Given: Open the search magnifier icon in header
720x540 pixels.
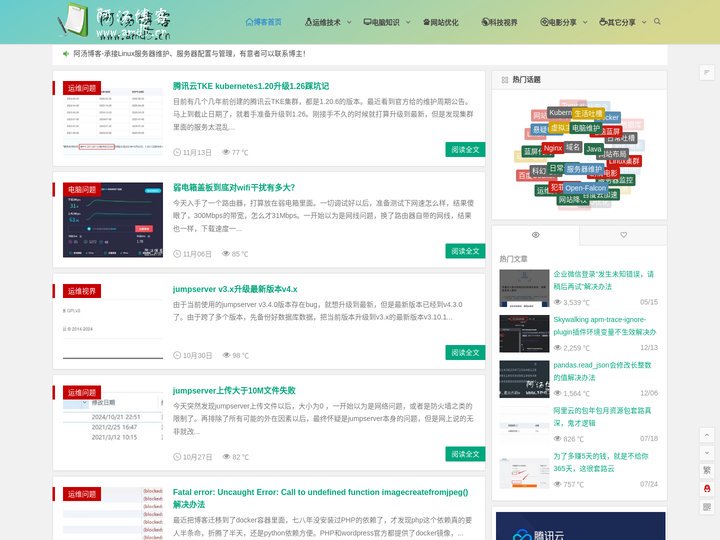Looking at the screenshot, I should 657,22.
